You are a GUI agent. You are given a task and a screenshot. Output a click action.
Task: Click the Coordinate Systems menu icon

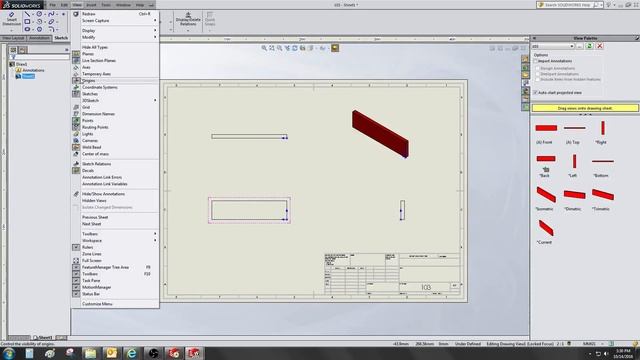[x=76, y=87]
